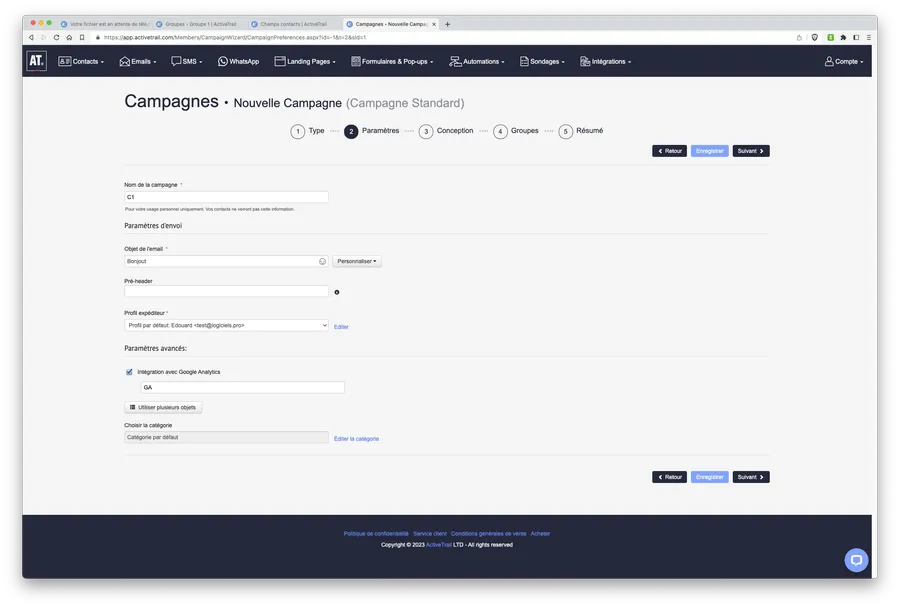The width and height of the screenshot is (900, 608).
Task: Open the emoji picker in the Objet de l'email field
Action: tap(323, 261)
